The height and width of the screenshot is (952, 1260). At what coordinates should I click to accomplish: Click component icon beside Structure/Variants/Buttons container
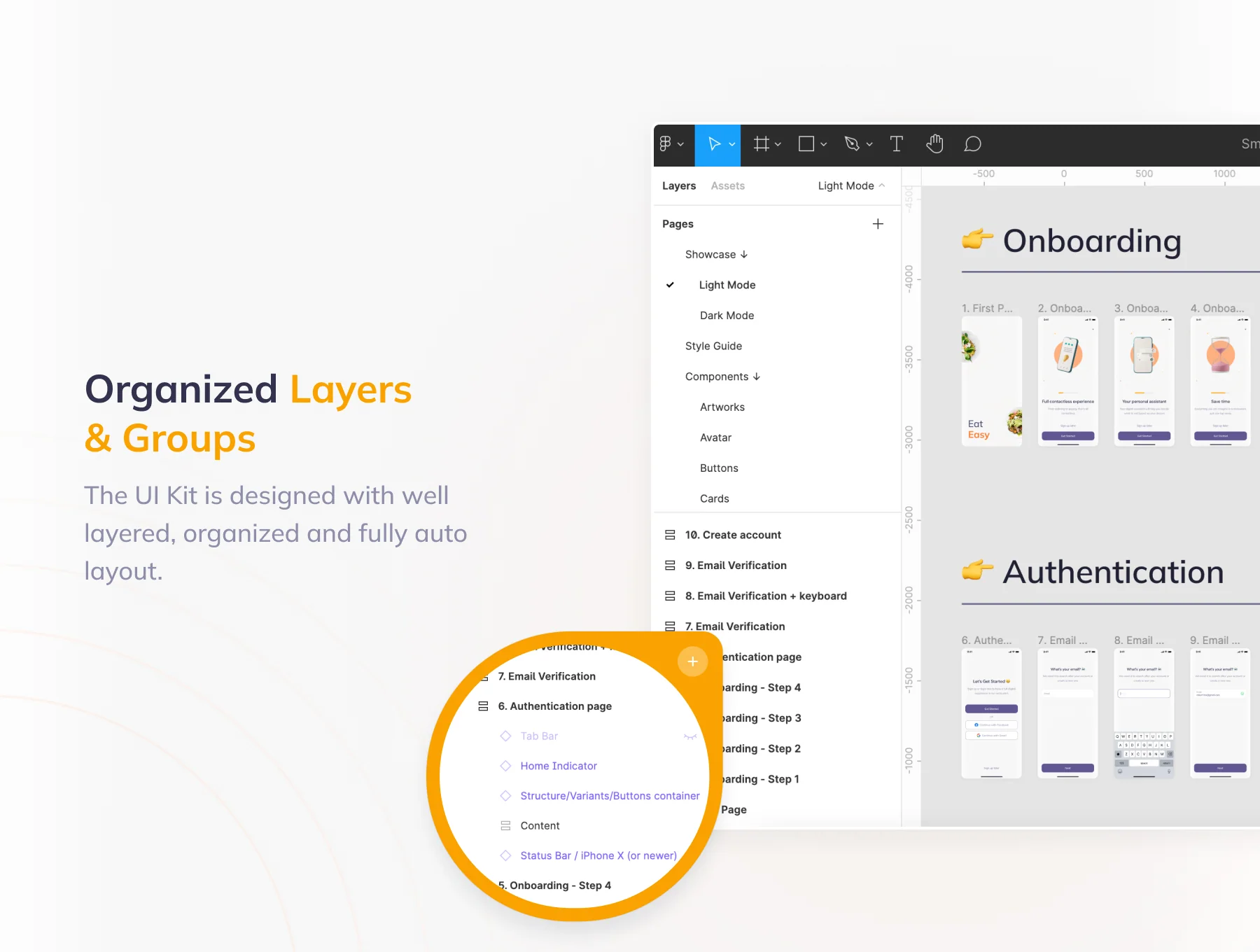(505, 796)
